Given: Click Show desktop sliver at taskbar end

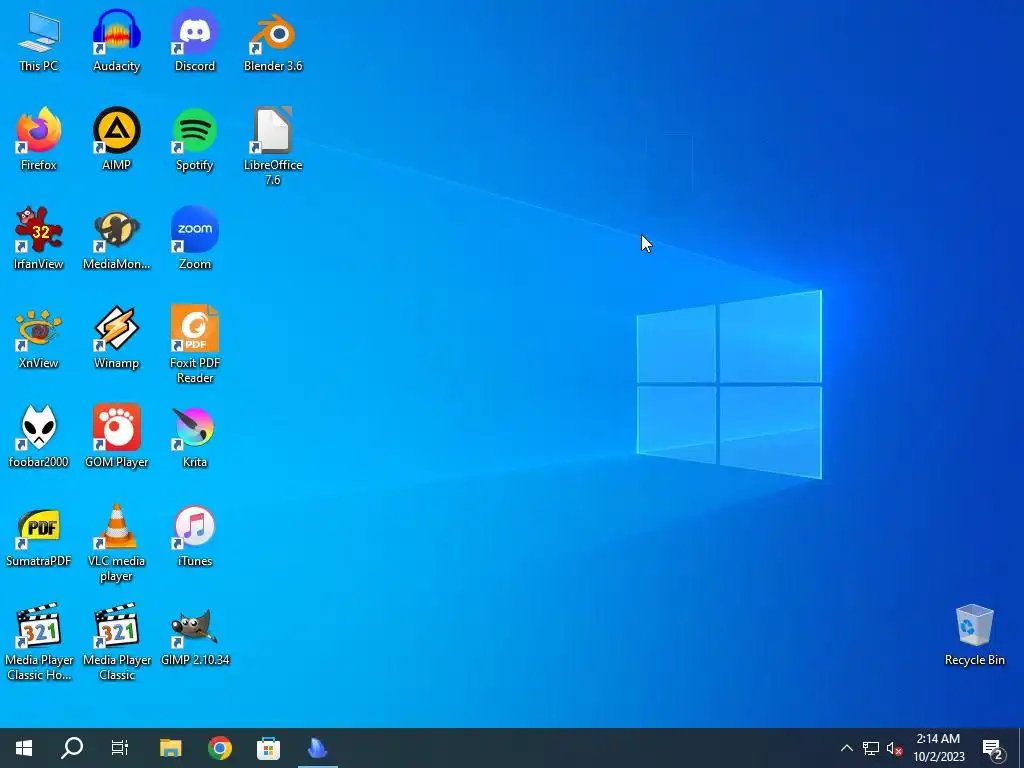Looking at the screenshot, I should point(1020,748).
